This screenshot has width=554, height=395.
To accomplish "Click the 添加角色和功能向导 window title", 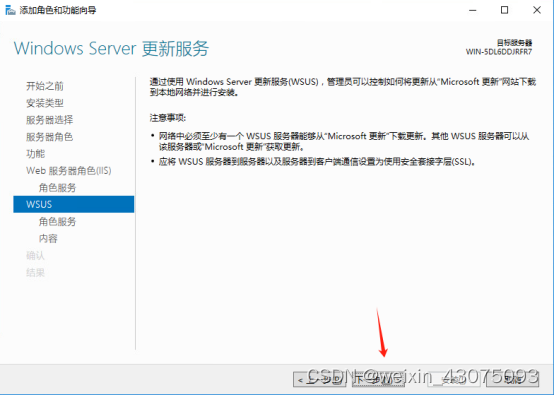I will pos(58,10).
